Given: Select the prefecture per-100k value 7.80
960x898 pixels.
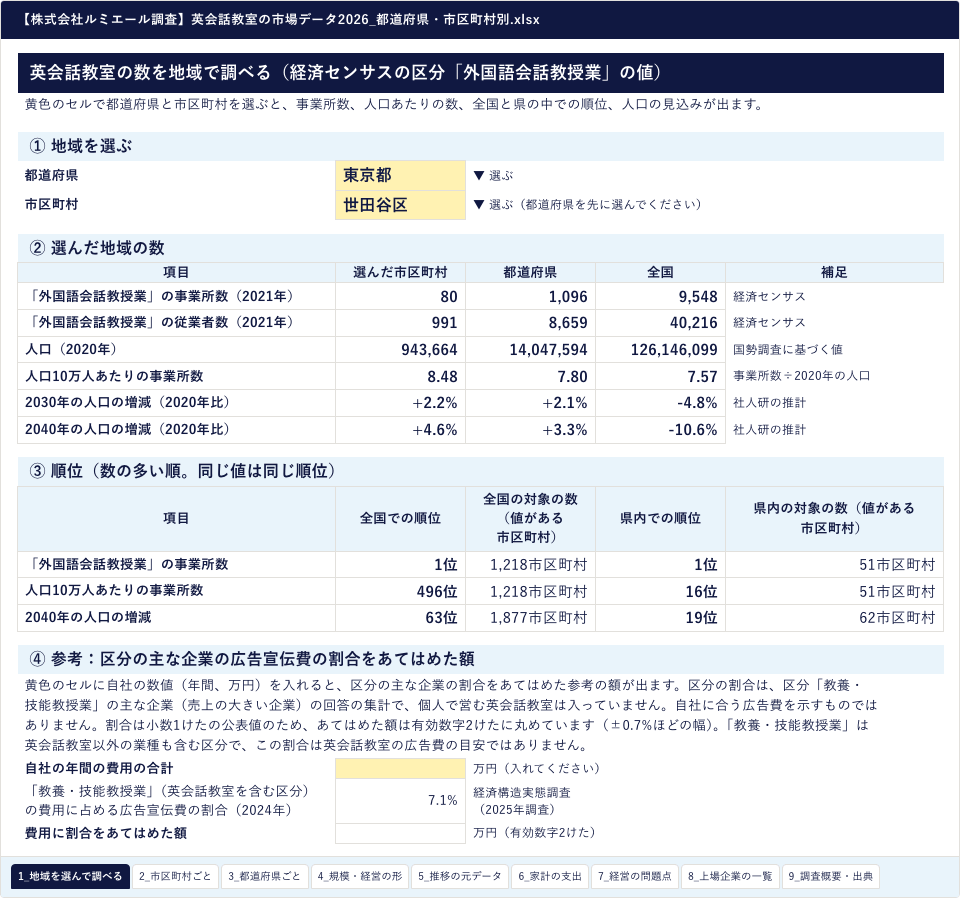Looking at the screenshot, I should pyautogui.click(x=530, y=376).
